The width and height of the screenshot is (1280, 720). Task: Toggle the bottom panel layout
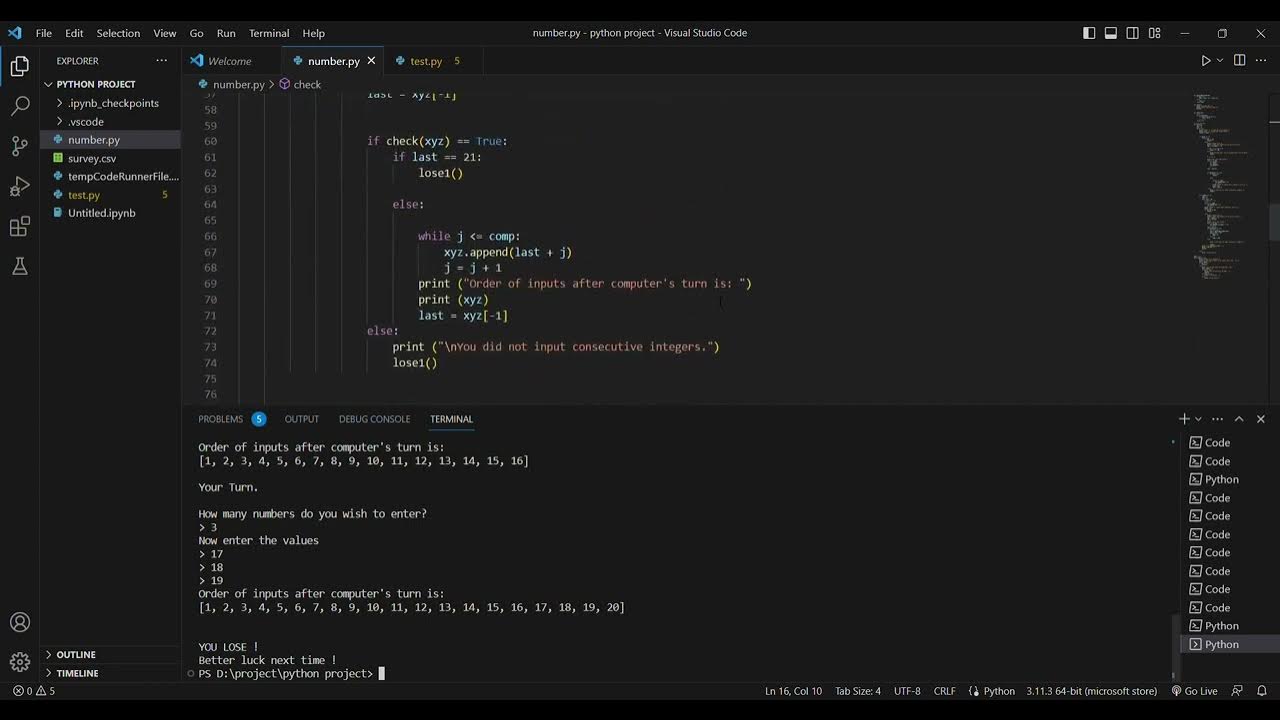pyautogui.click(x=1111, y=33)
